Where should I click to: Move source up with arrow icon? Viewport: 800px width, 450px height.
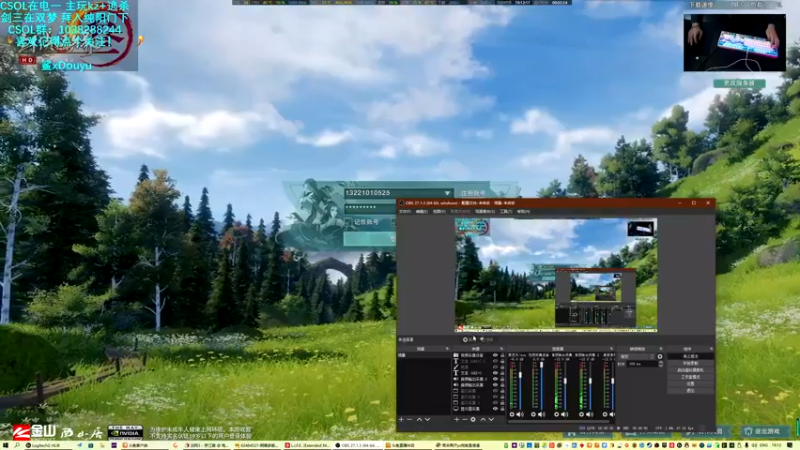point(483,419)
